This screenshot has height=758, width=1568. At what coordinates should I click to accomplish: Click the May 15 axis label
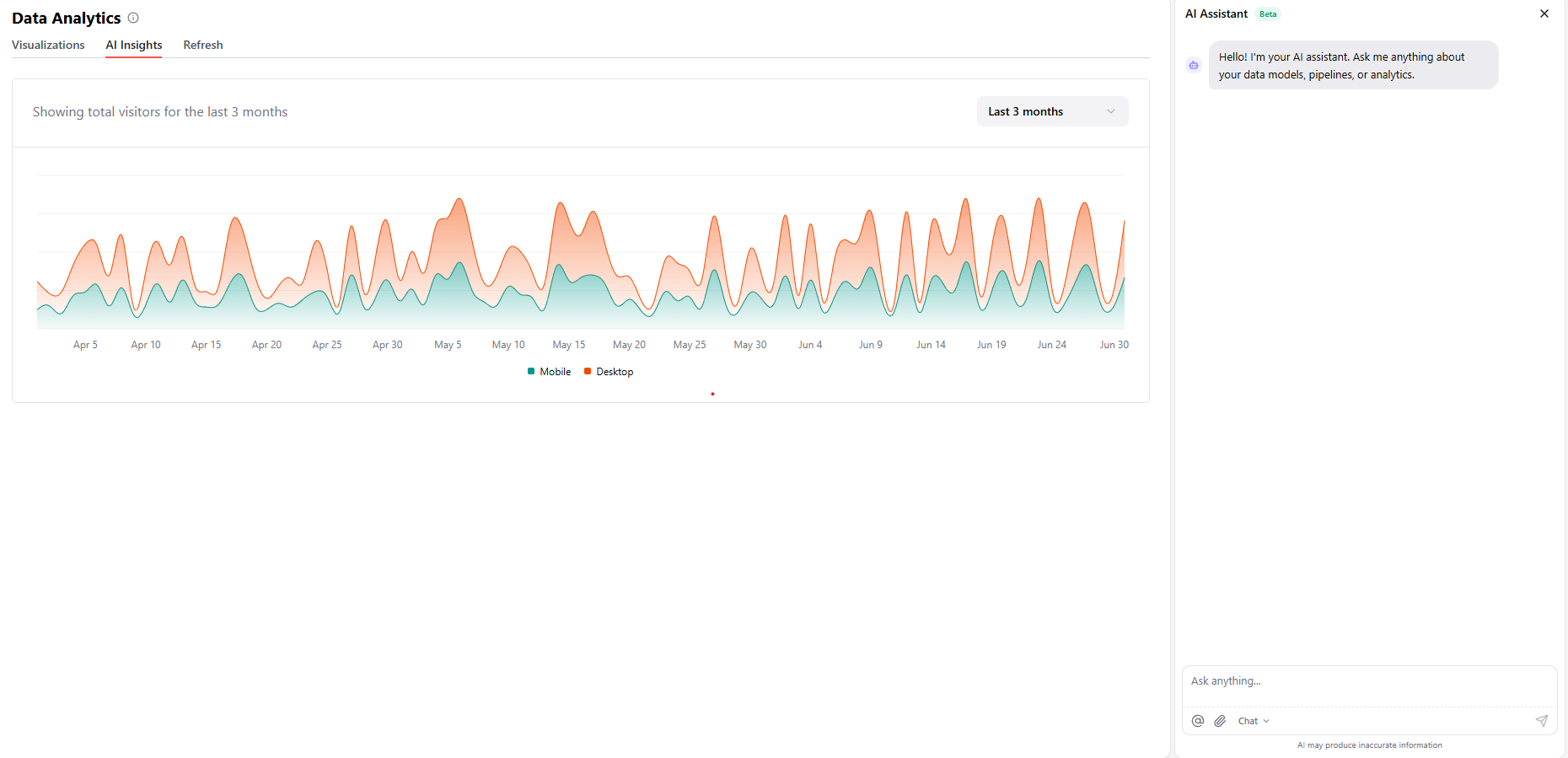pos(569,345)
